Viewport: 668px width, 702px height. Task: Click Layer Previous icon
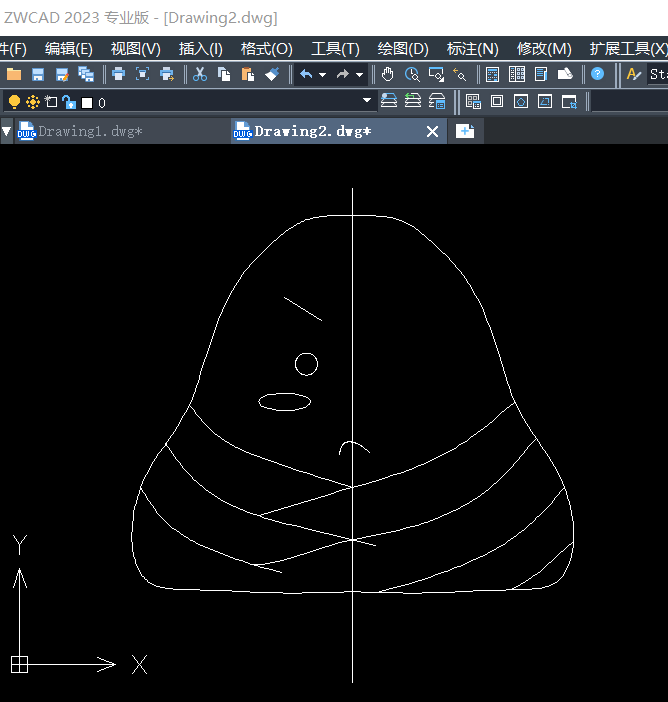(x=413, y=101)
